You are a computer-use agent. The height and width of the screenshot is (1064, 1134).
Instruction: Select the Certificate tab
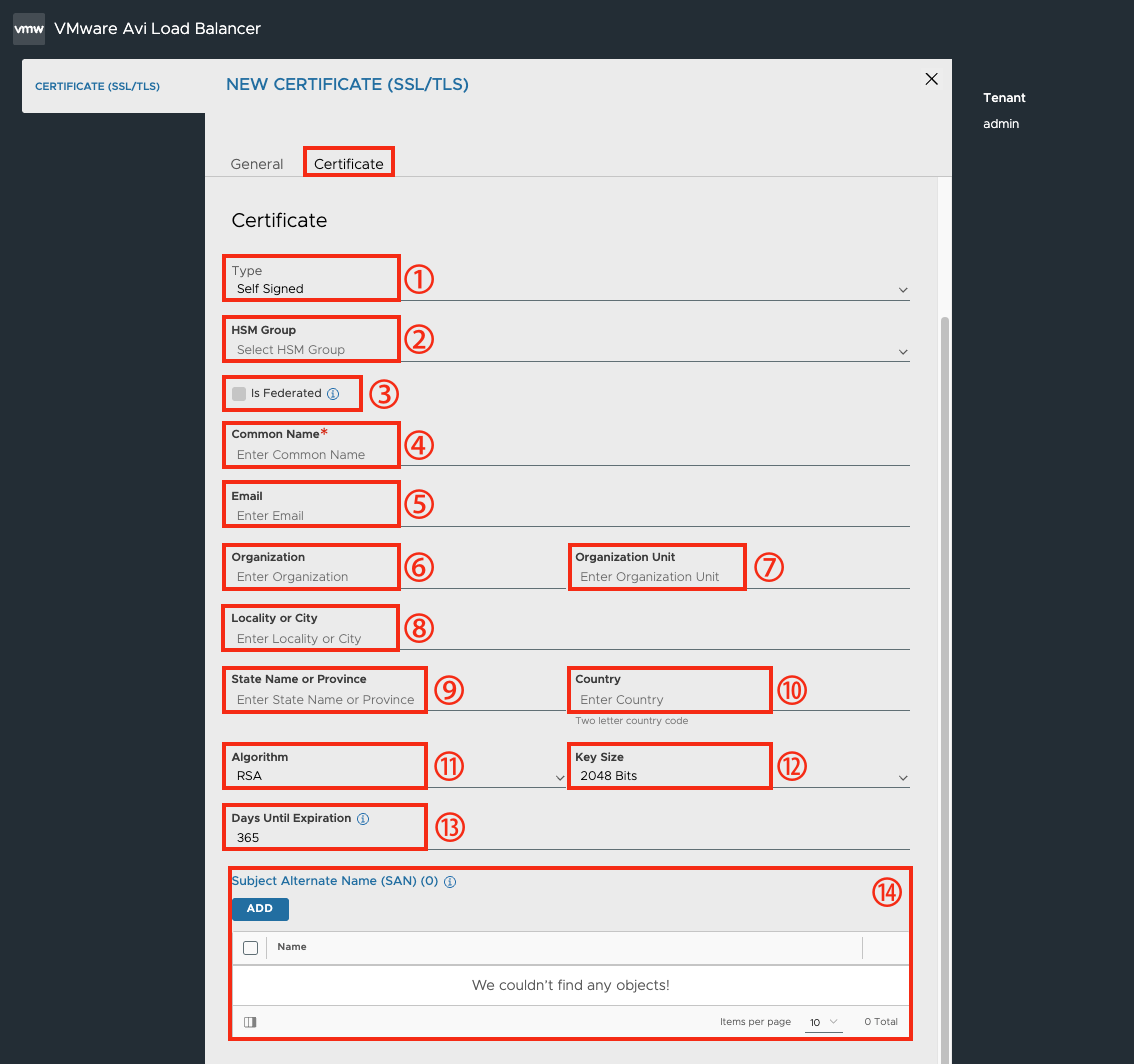pyautogui.click(x=349, y=164)
